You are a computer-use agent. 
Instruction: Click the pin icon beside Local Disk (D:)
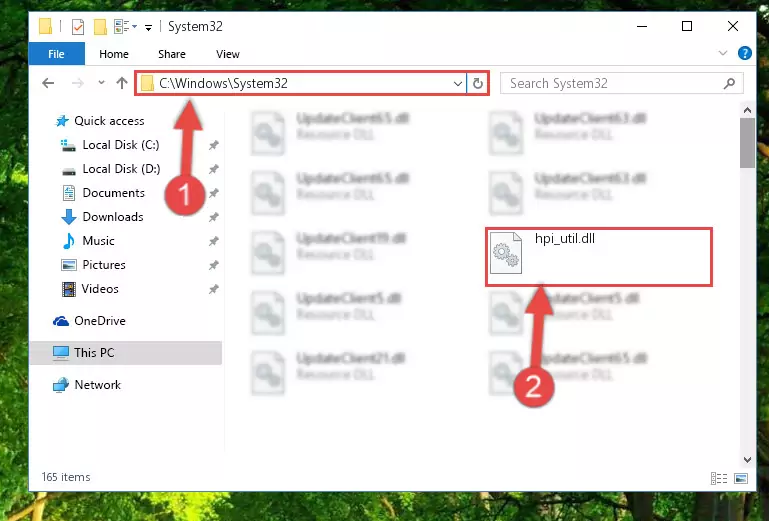[x=213, y=169]
